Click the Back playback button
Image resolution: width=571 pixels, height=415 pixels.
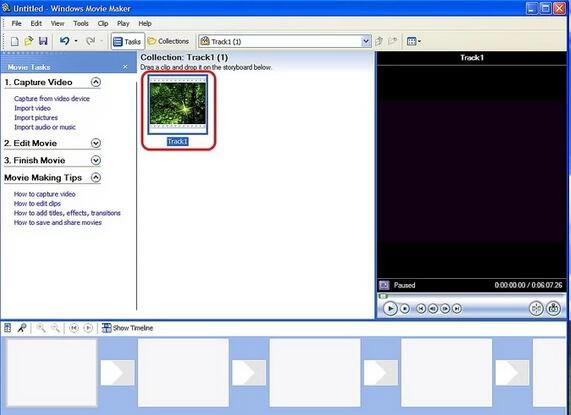coord(421,309)
